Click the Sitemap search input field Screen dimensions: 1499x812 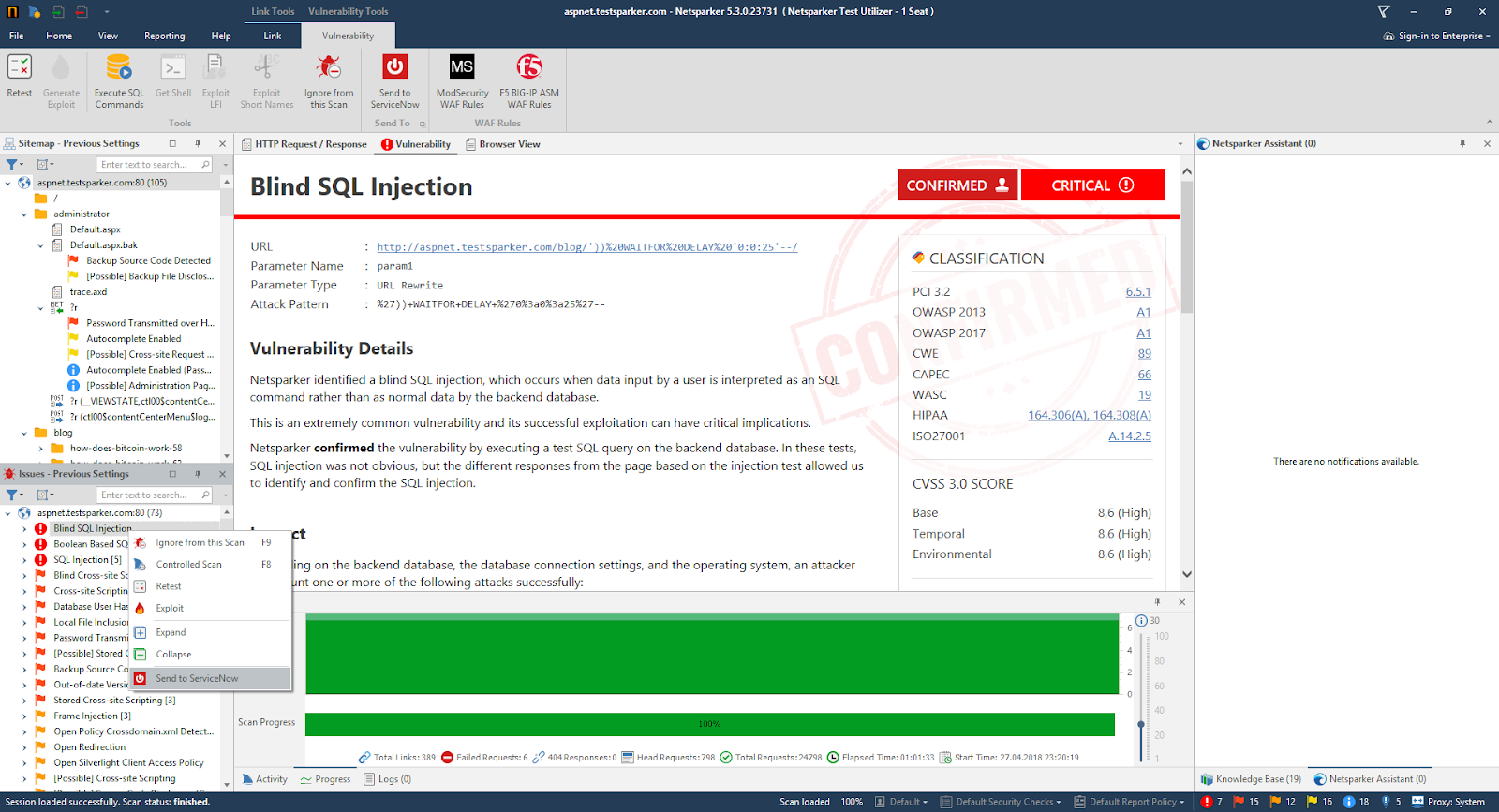150,165
